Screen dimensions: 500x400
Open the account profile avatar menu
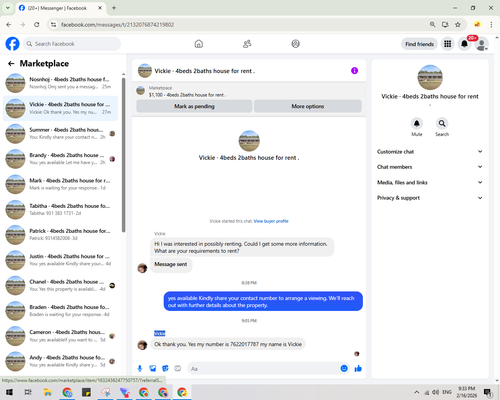click(481, 44)
